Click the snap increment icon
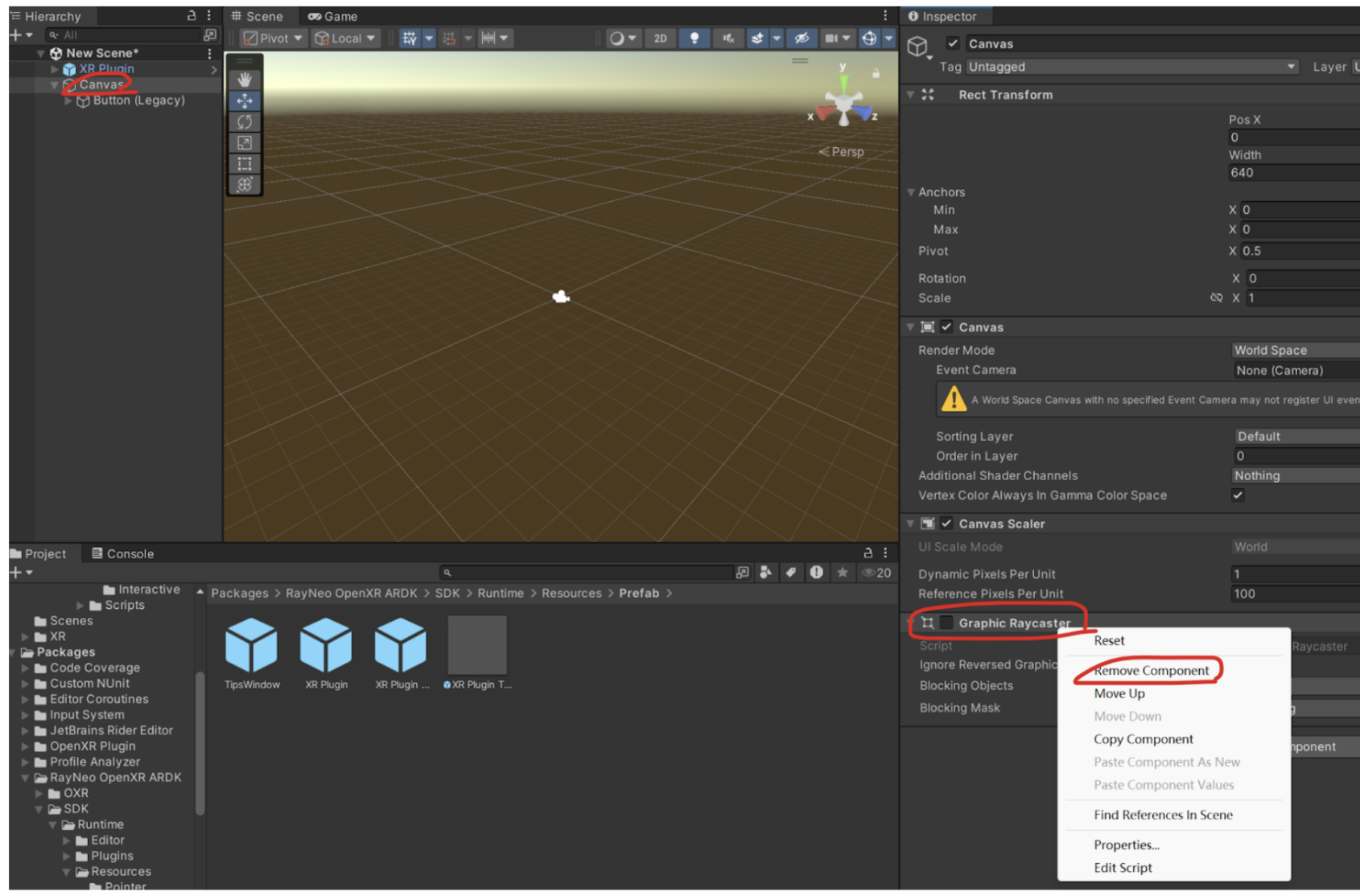The height and width of the screenshot is (896, 1360). coord(449,38)
